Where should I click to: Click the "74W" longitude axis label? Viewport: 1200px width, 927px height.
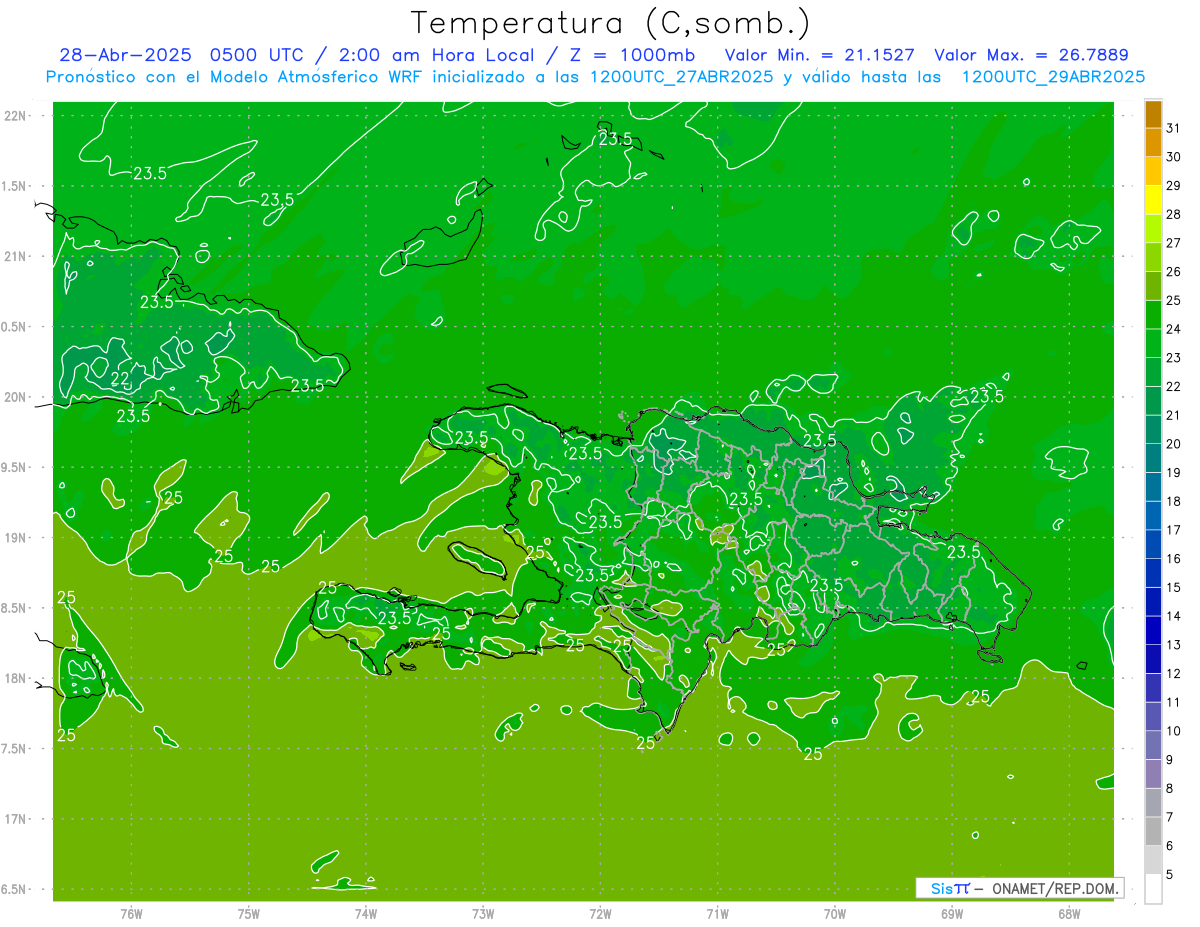tap(366, 914)
